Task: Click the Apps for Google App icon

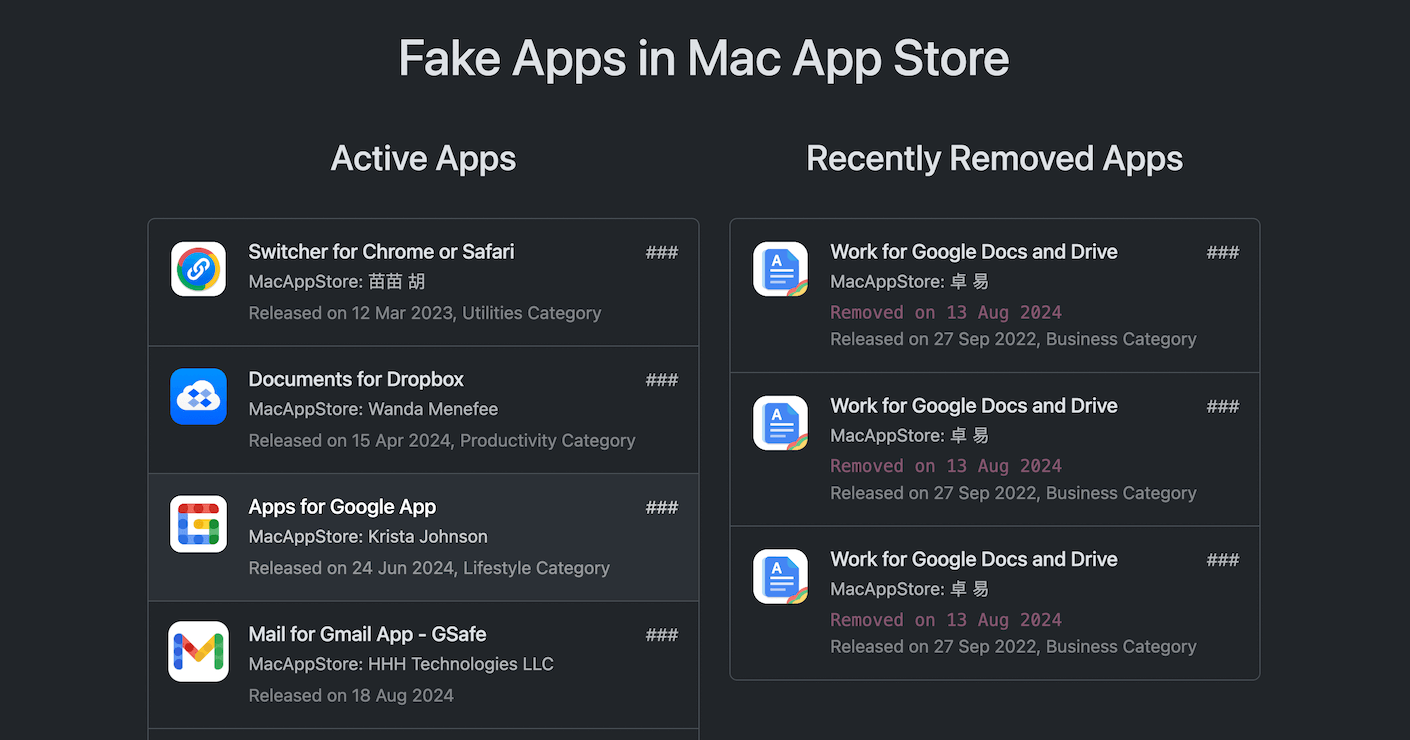Action: 198,524
